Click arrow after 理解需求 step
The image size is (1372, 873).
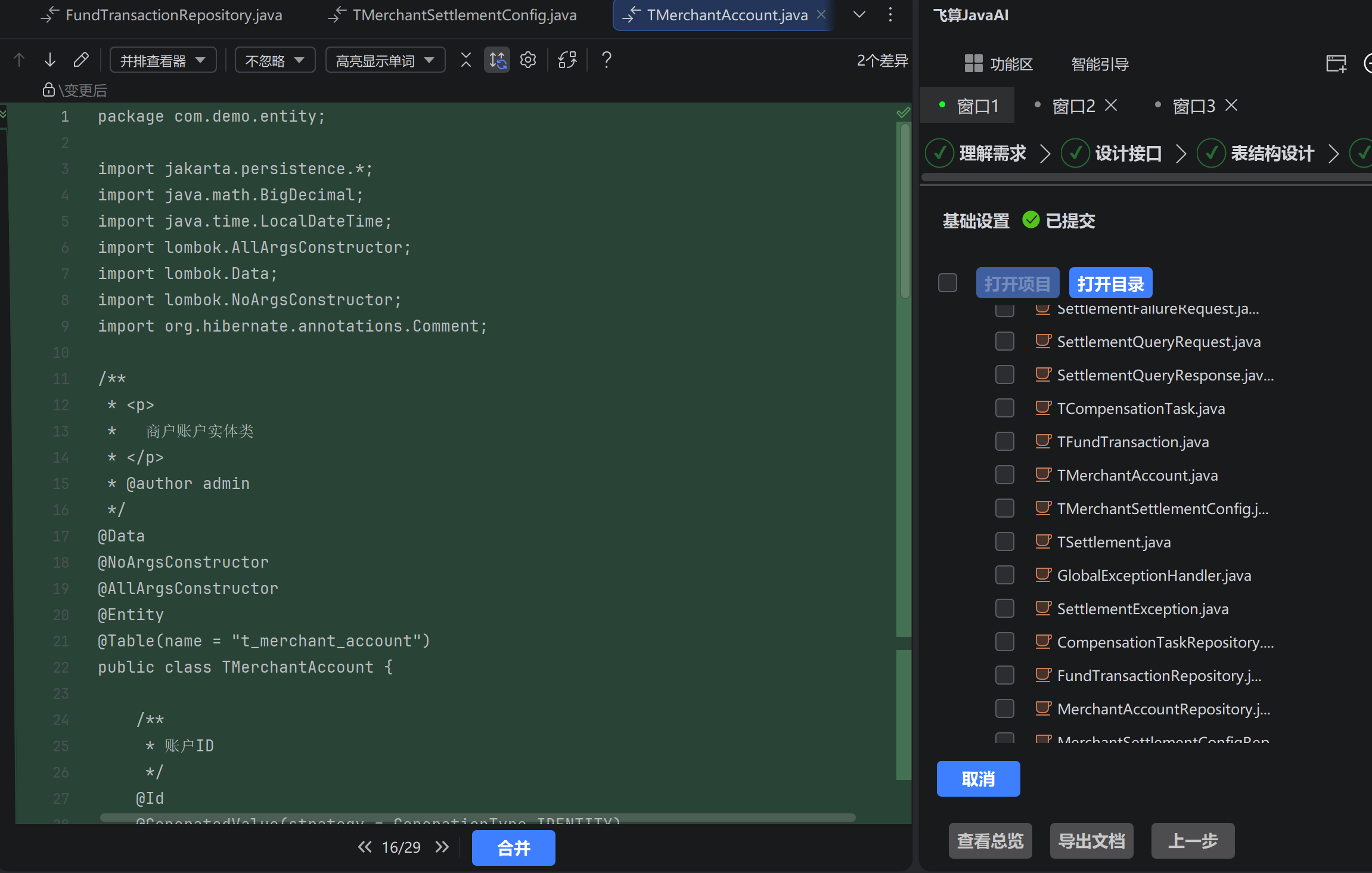[1045, 153]
